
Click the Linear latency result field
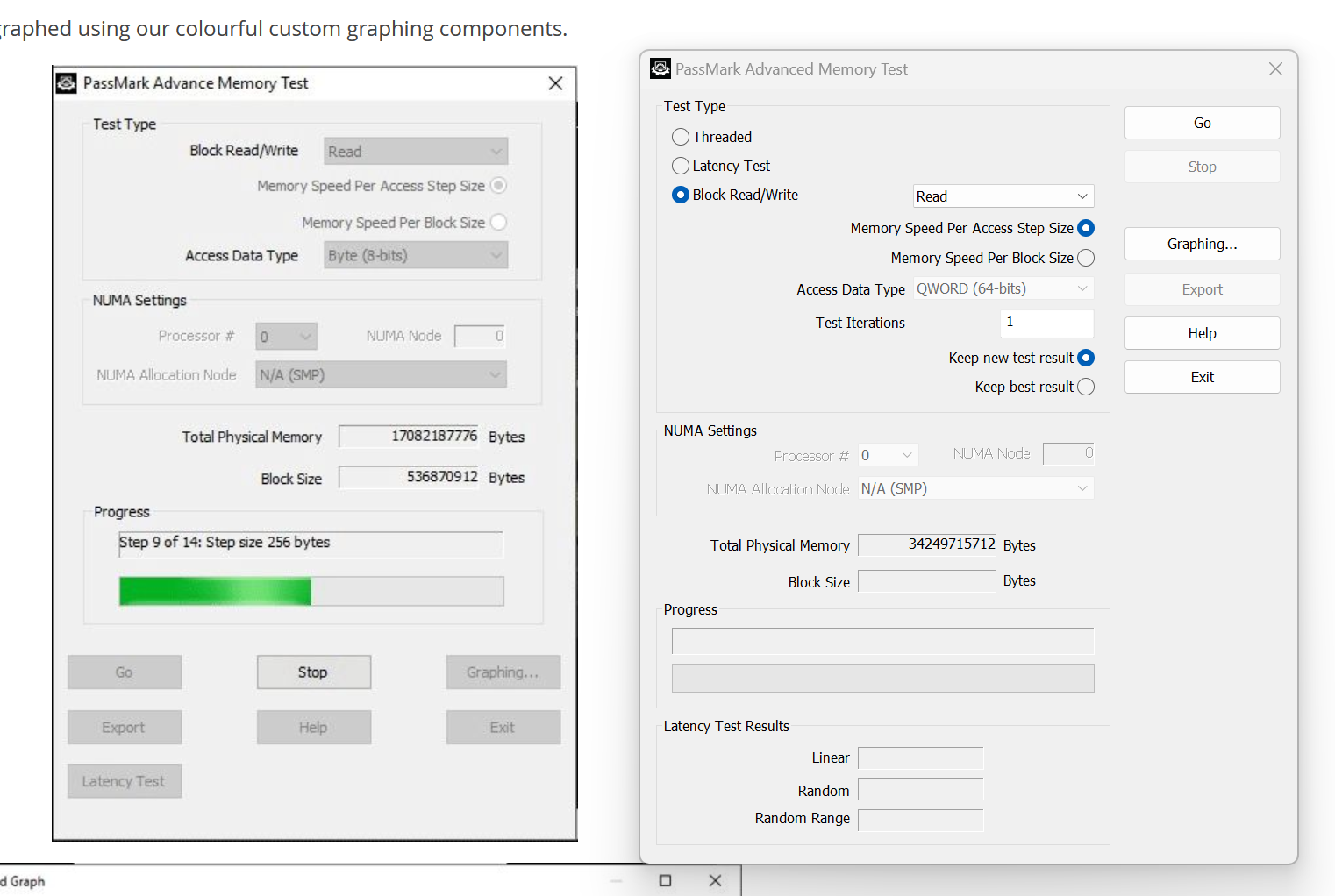point(921,758)
